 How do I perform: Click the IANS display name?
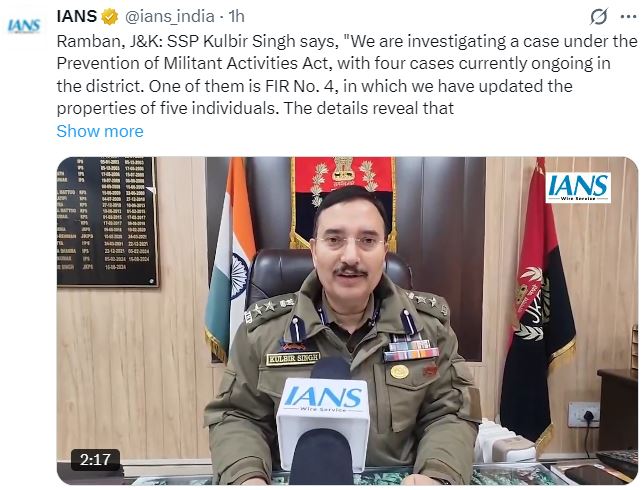click(77, 17)
